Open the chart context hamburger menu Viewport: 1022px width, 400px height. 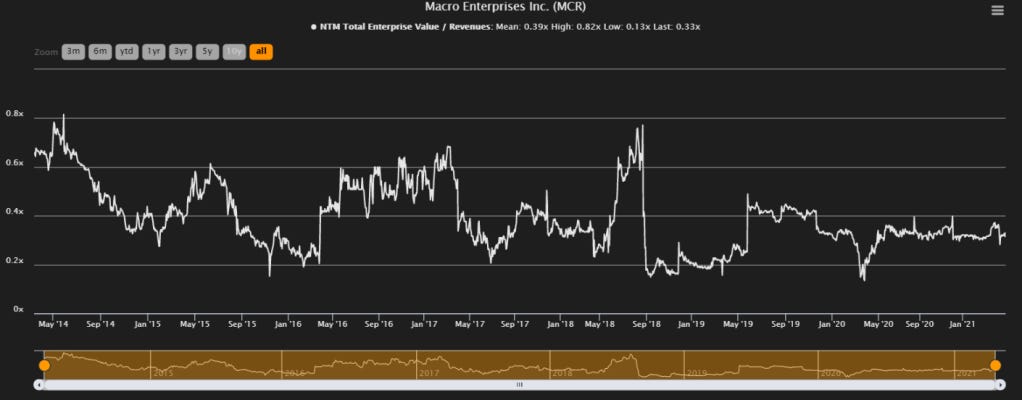[997, 10]
